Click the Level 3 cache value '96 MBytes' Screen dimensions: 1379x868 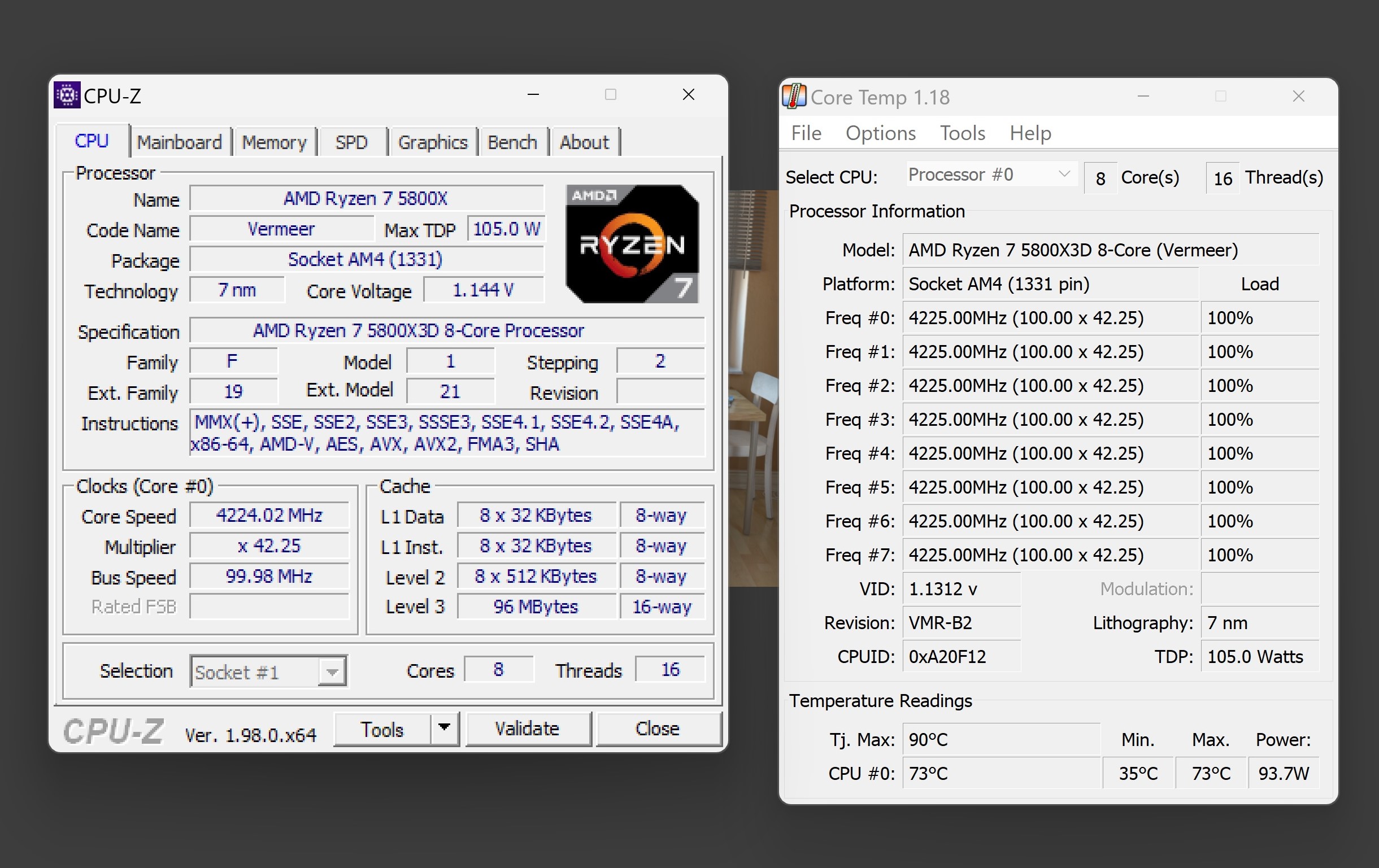click(537, 607)
